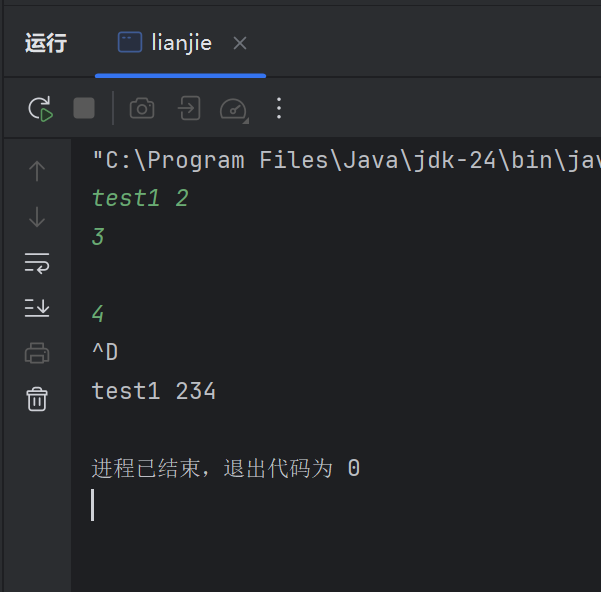The image size is (601, 592).
Task: Print the console output
Action: pos(37,353)
